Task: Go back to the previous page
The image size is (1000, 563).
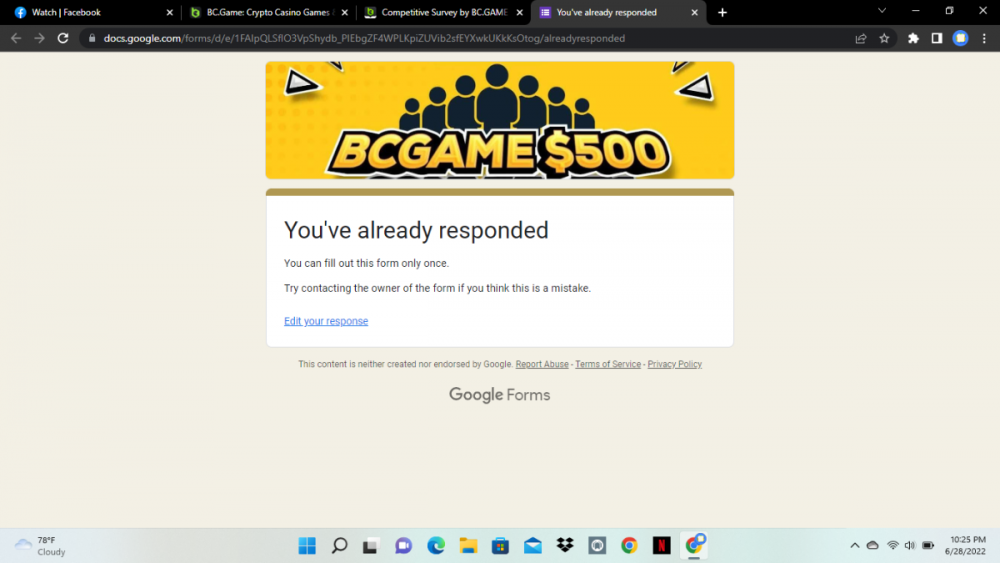Action: (16, 38)
